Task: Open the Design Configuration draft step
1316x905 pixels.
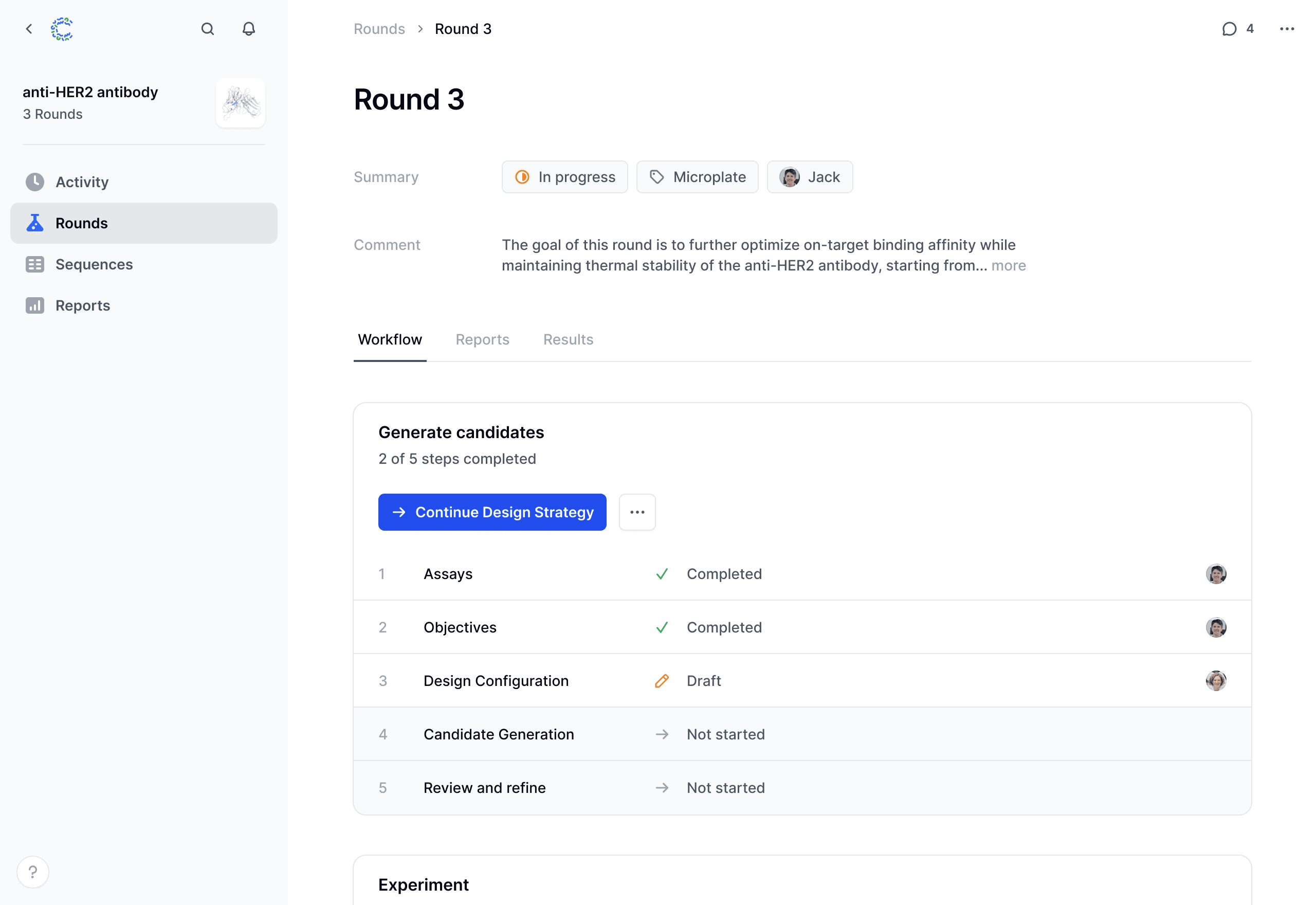Action: coord(496,680)
